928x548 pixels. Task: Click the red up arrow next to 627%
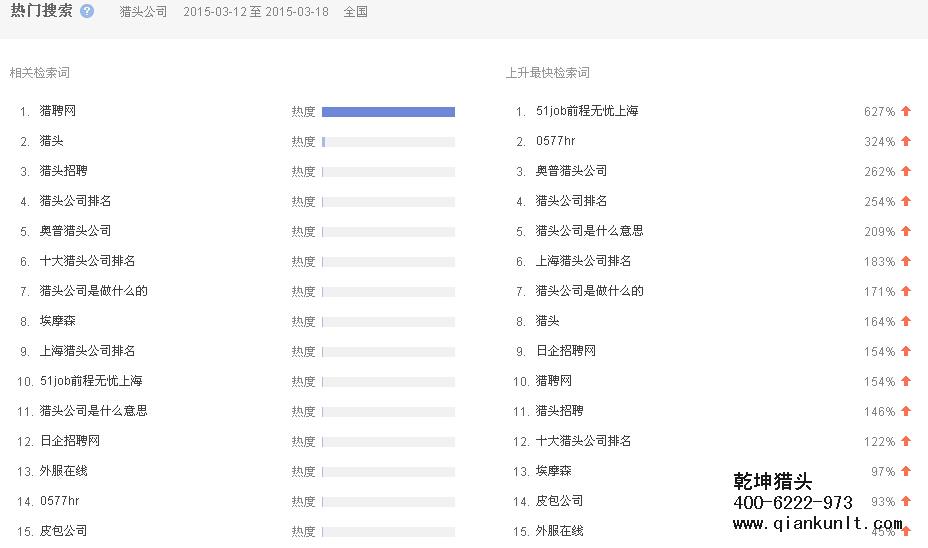[906, 111]
